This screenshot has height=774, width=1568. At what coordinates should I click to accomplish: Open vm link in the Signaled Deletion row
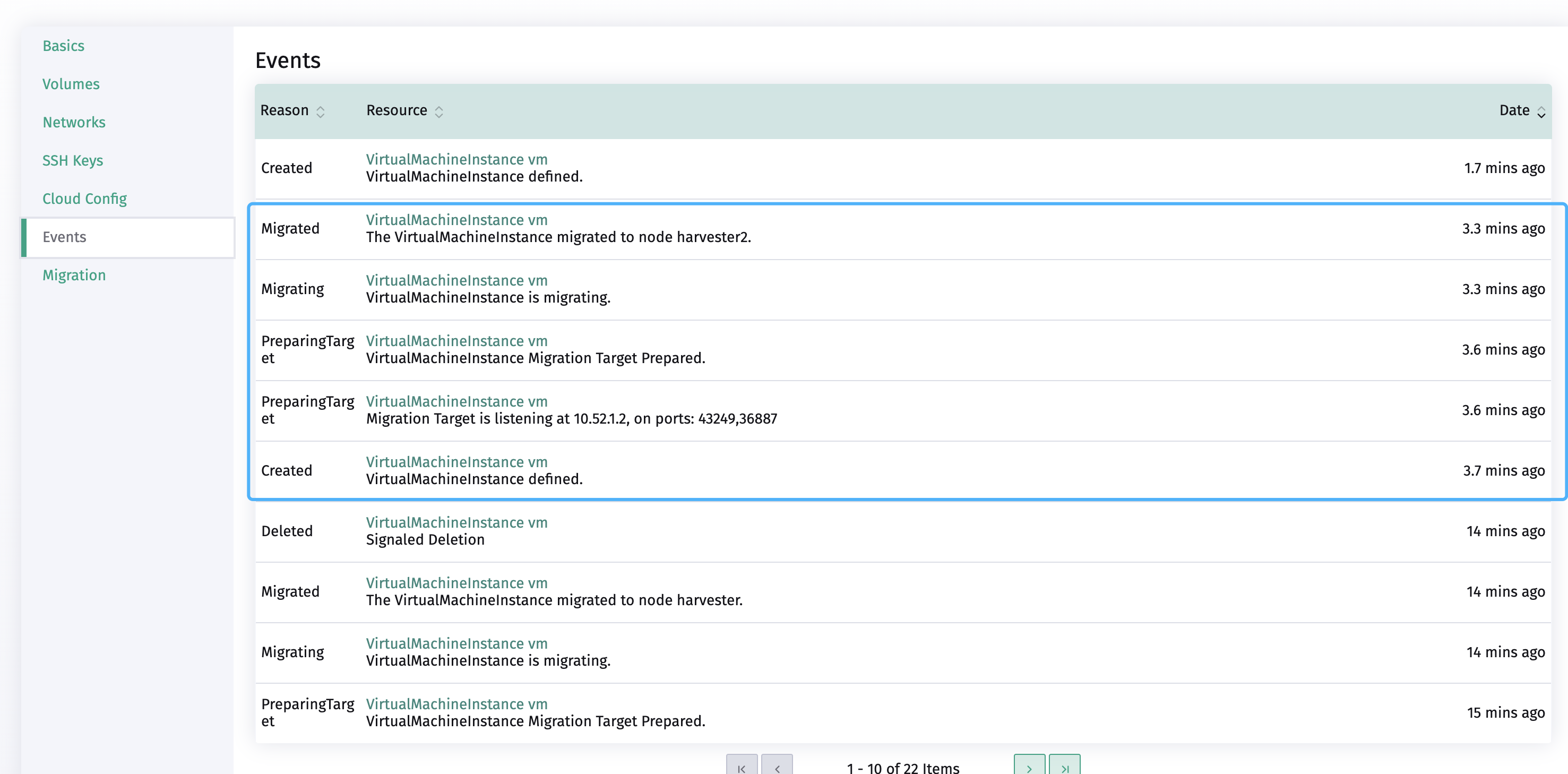coord(456,522)
